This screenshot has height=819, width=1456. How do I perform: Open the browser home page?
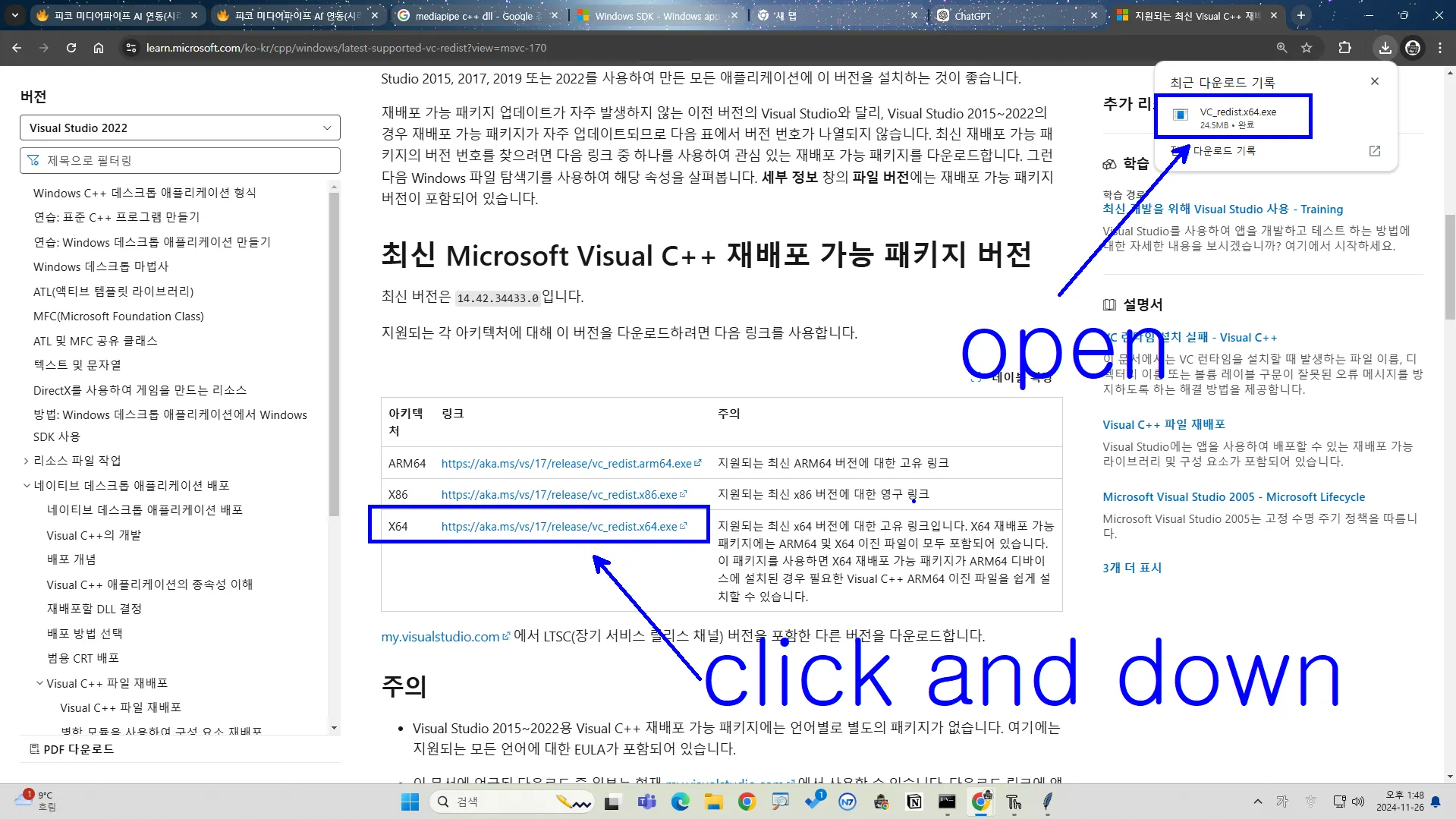(99, 48)
